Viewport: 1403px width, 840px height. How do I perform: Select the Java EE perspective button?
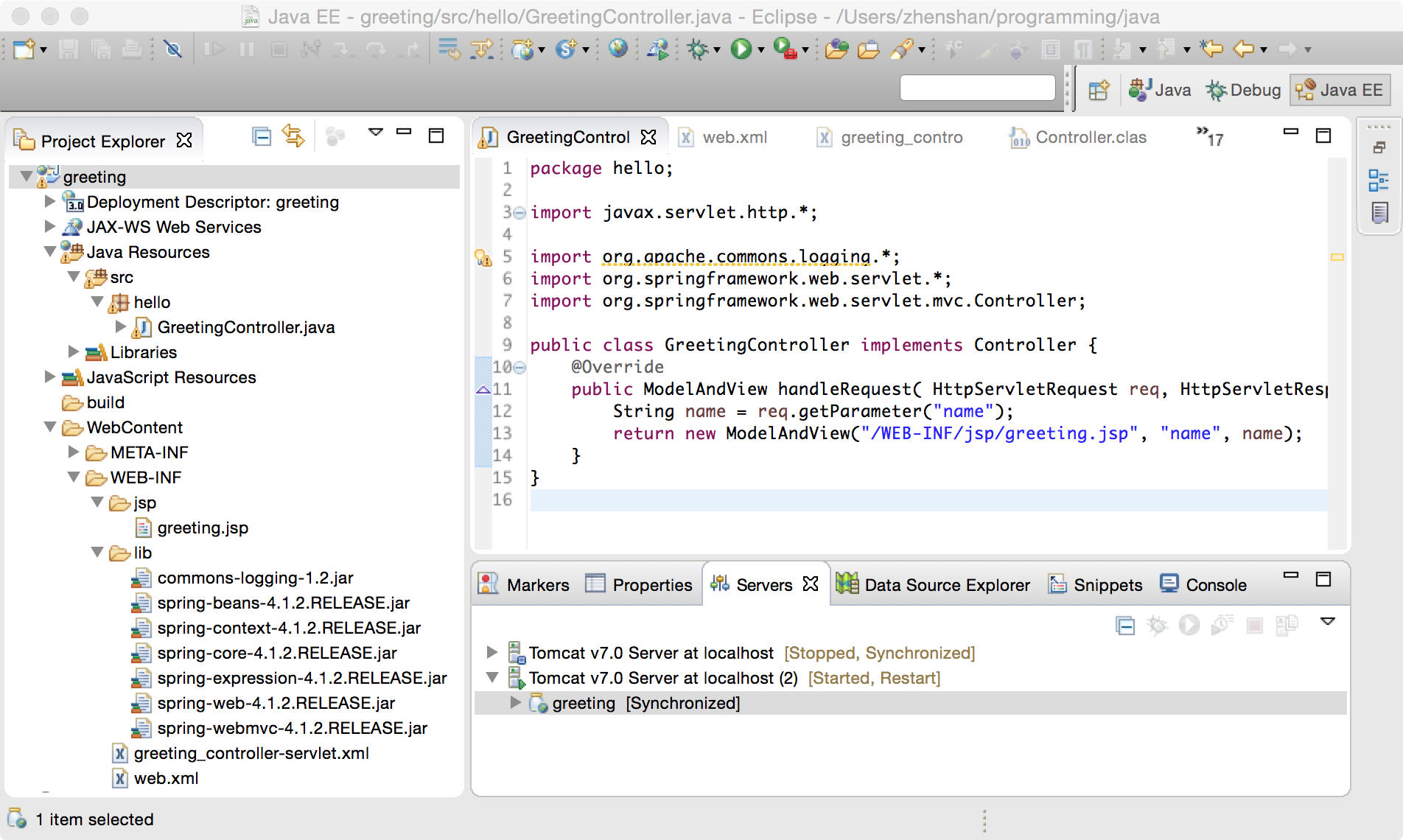click(x=1340, y=90)
